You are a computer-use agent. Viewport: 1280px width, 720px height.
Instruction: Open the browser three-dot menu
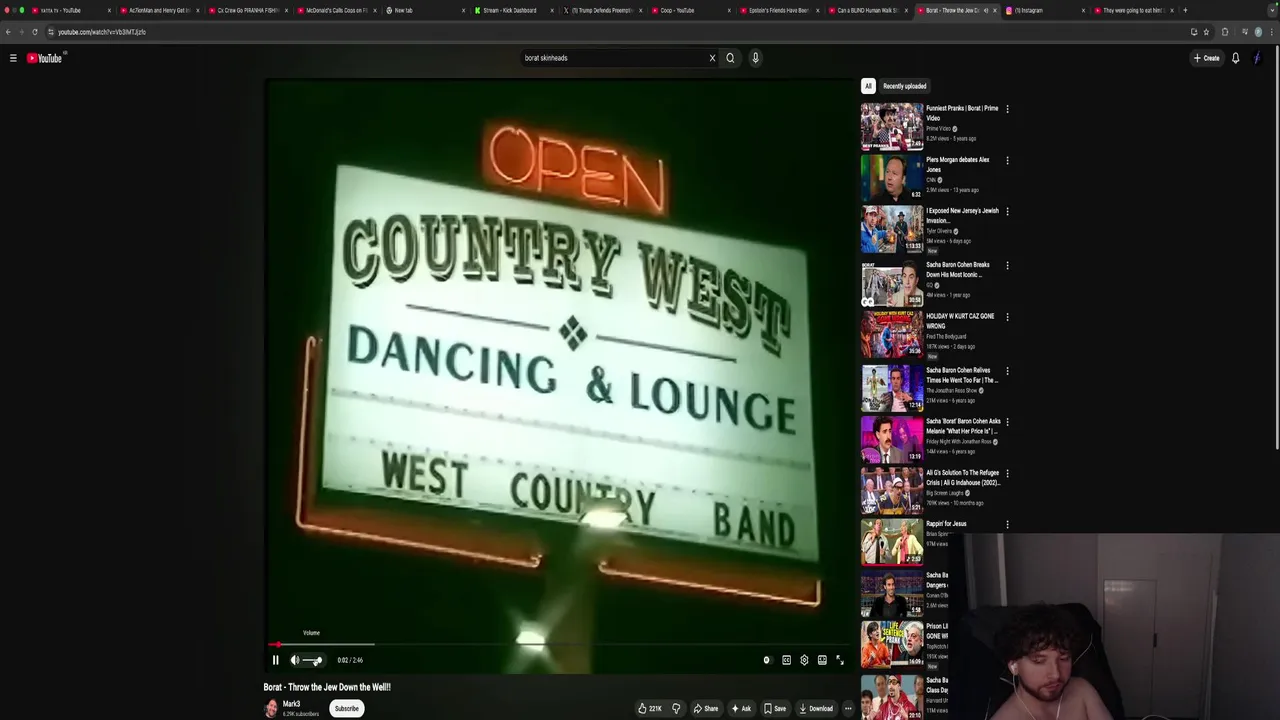tap(1272, 32)
